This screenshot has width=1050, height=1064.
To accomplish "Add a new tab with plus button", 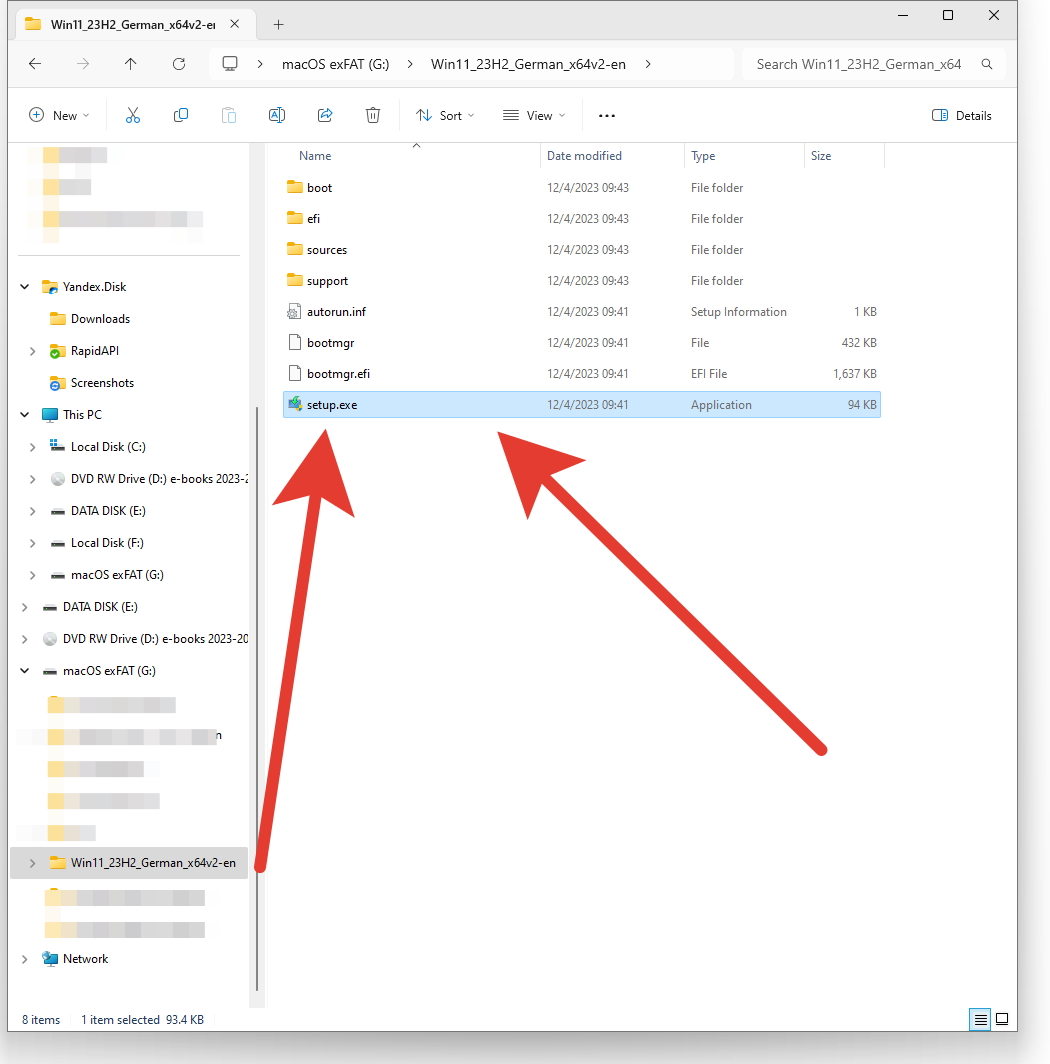I will click(278, 24).
